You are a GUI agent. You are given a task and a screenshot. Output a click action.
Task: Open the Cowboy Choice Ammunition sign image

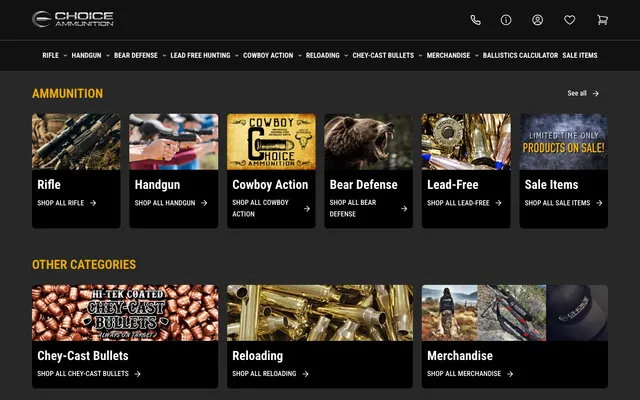271,142
